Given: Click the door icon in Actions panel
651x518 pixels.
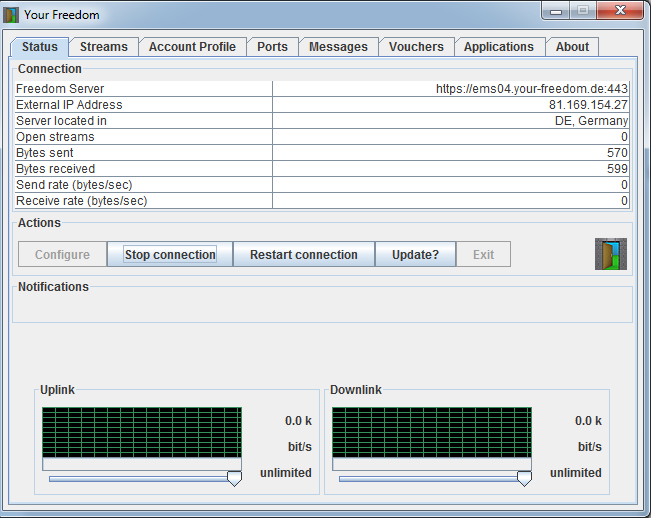Looking at the screenshot, I should pyautogui.click(x=610, y=254).
